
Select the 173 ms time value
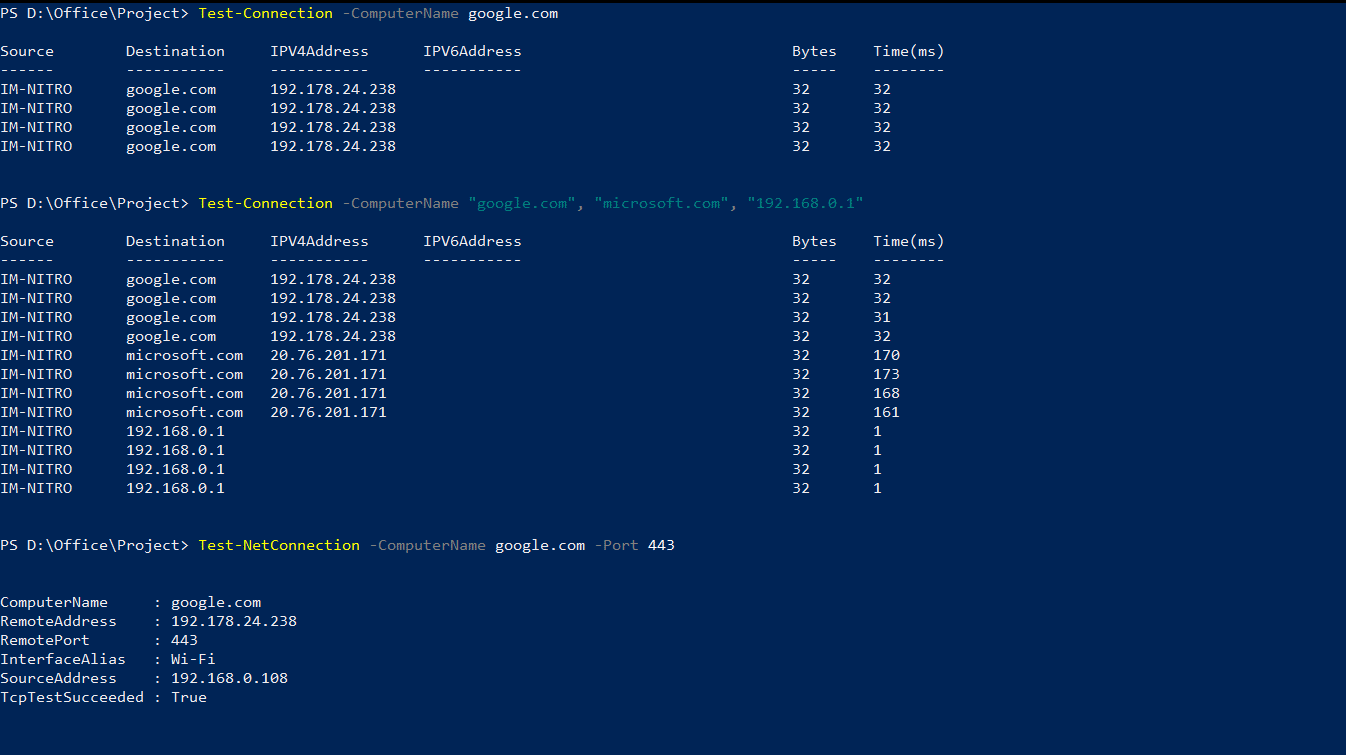tap(886, 374)
